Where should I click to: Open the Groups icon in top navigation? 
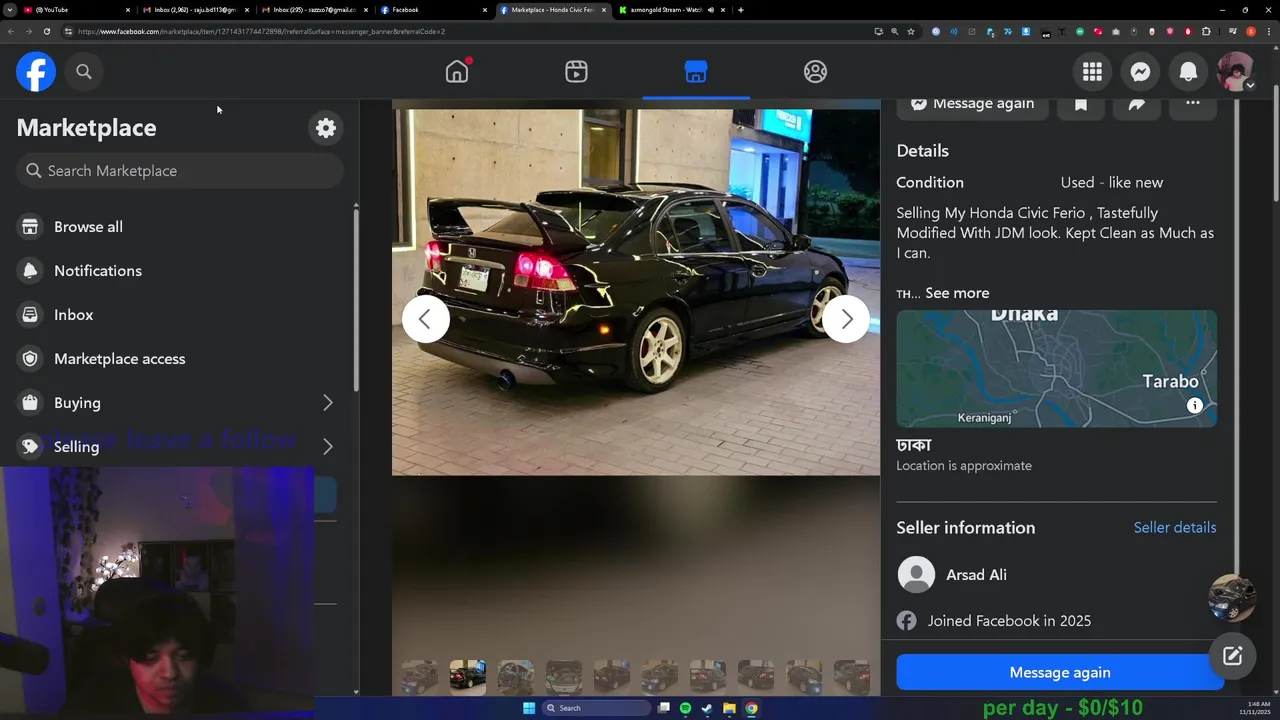815,72
